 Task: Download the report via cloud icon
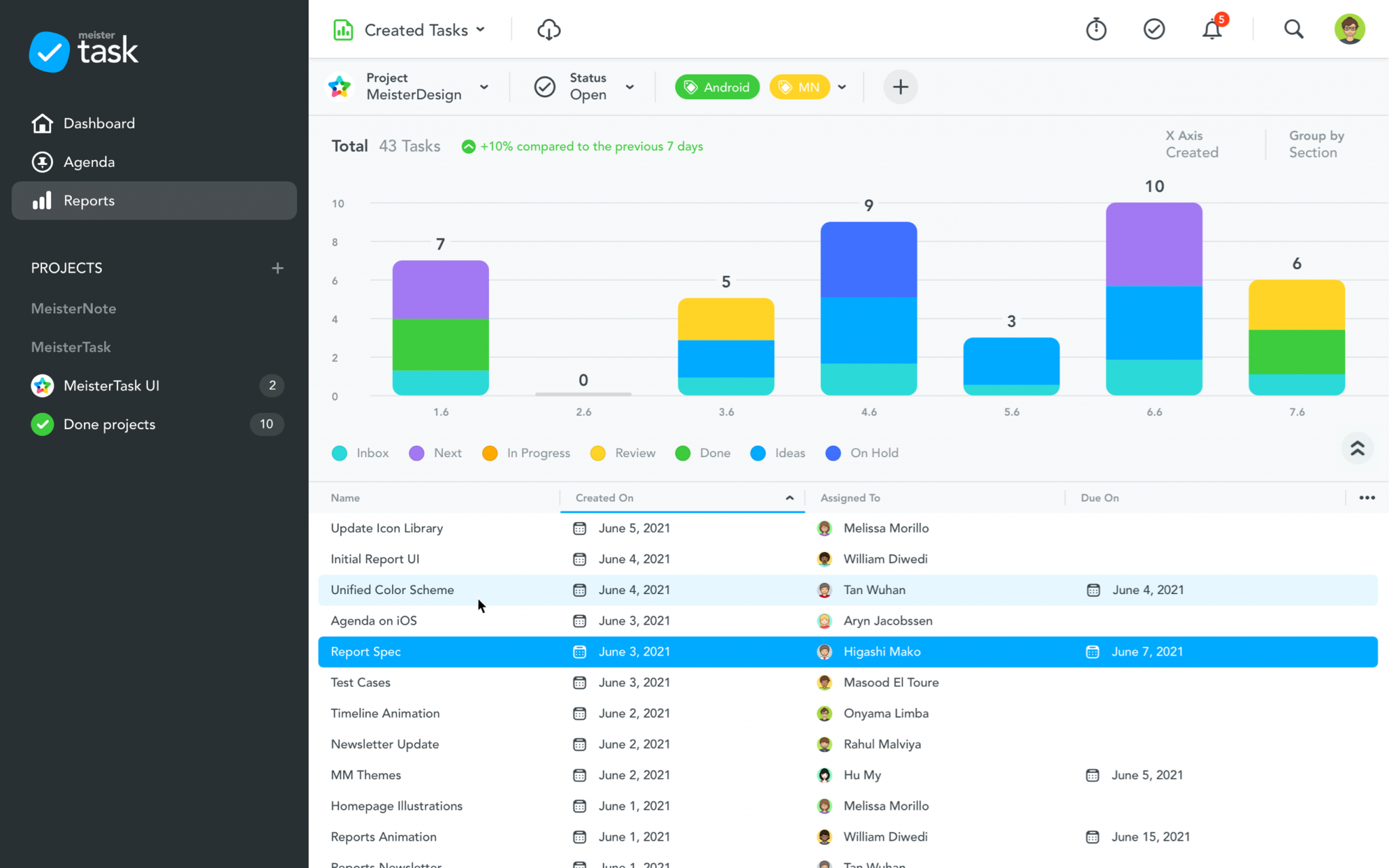click(549, 30)
